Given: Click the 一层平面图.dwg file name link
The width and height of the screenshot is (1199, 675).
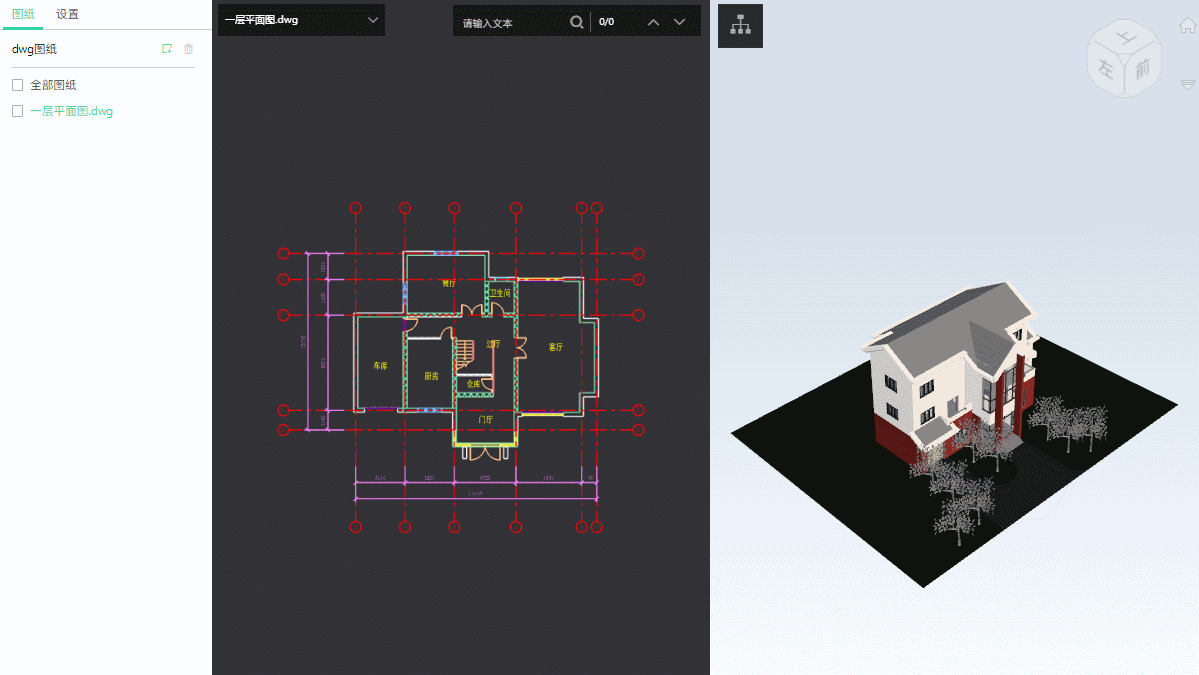Looking at the screenshot, I should (71, 112).
